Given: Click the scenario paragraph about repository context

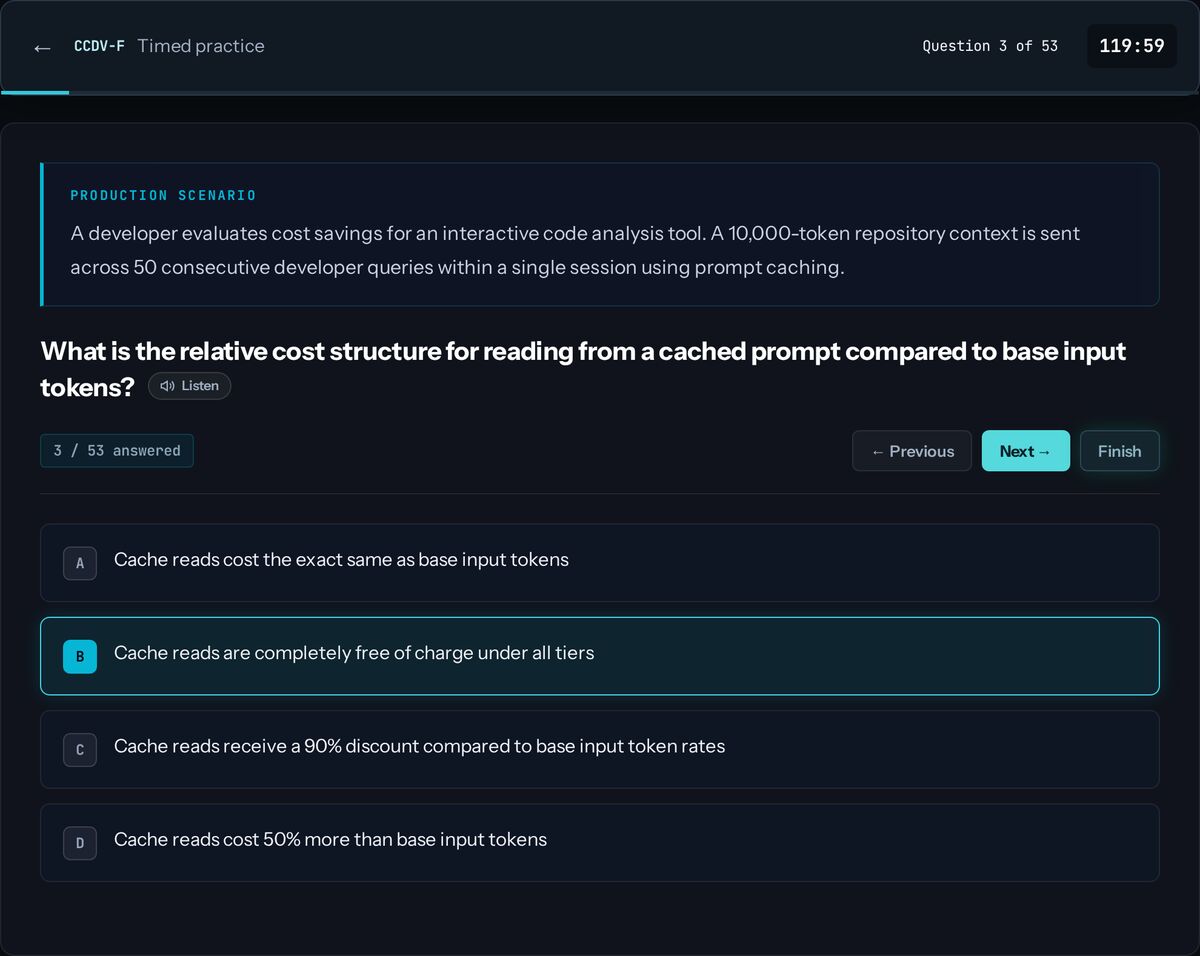Looking at the screenshot, I should 575,250.
